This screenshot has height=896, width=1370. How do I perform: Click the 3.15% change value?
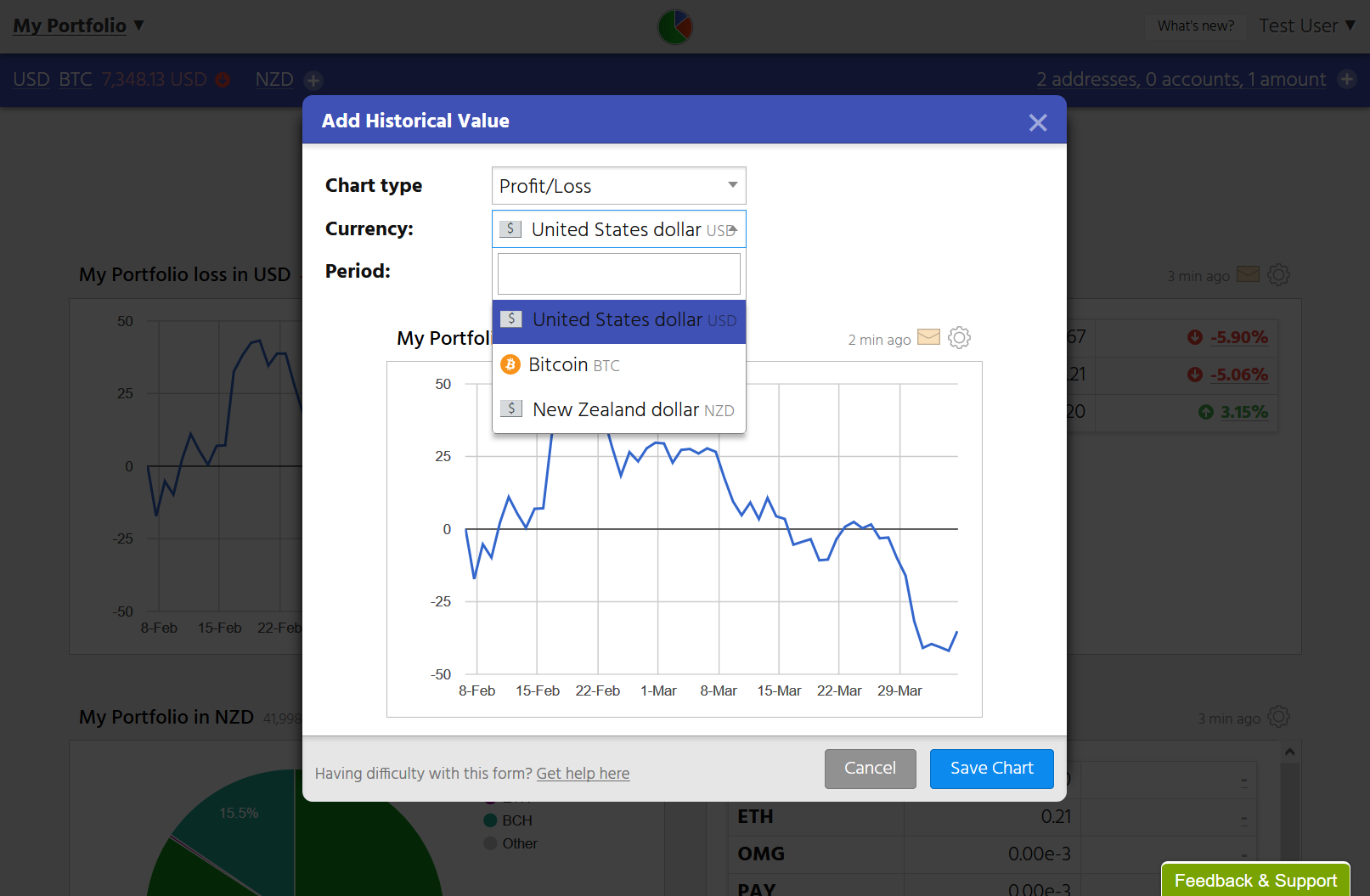tap(1244, 412)
